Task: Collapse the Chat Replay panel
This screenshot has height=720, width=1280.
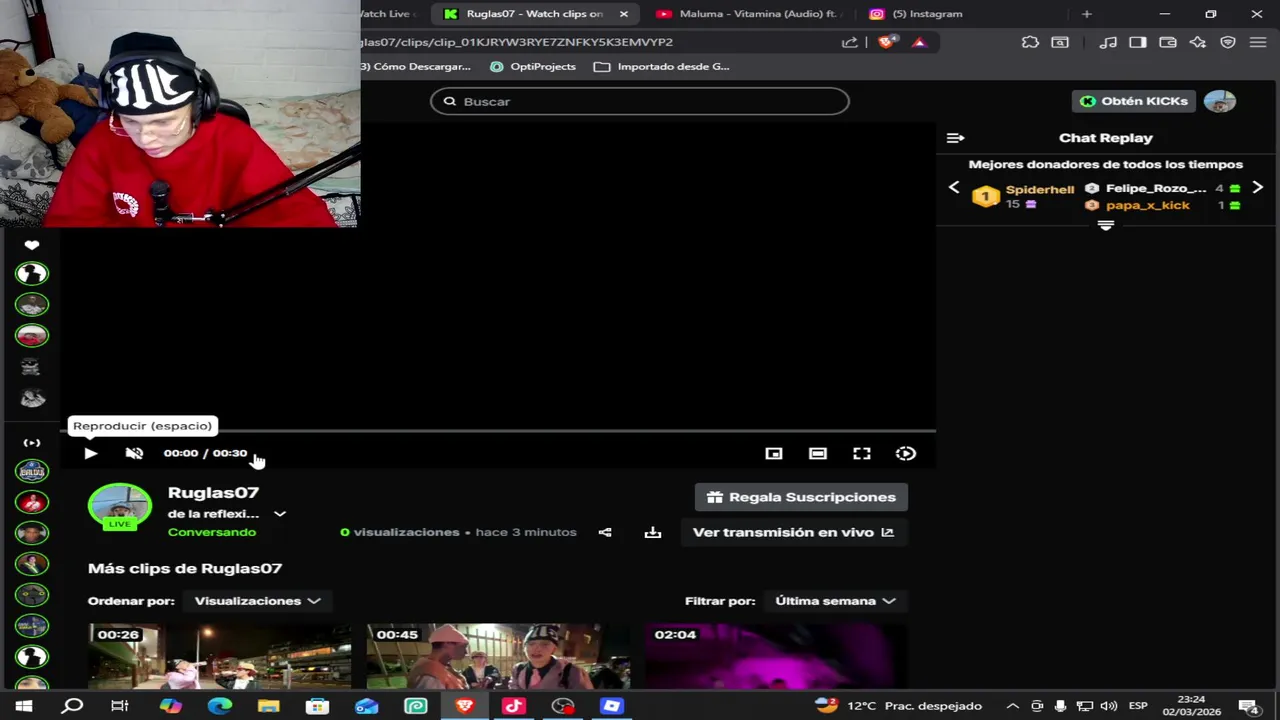Action: [x=955, y=138]
